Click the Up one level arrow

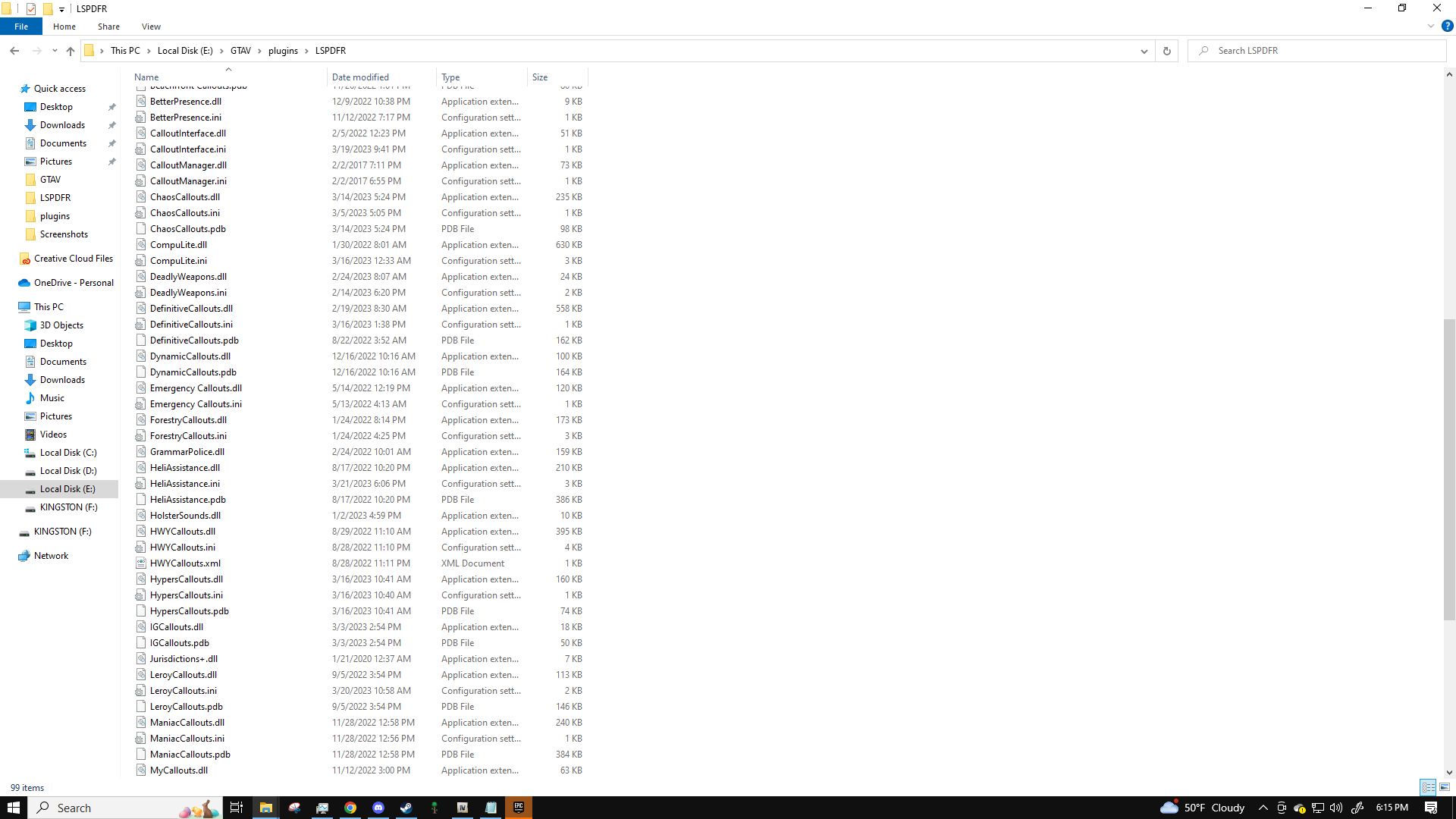pos(71,51)
